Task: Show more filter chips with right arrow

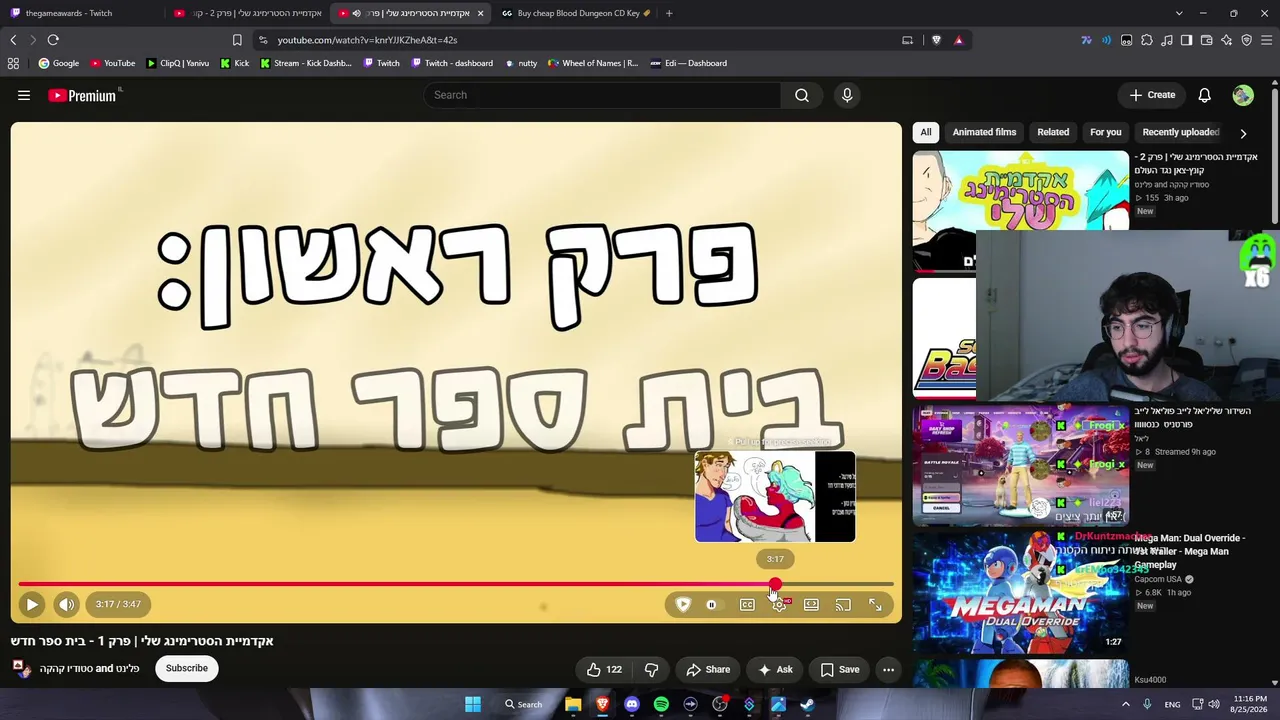Action: (1243, 133)
